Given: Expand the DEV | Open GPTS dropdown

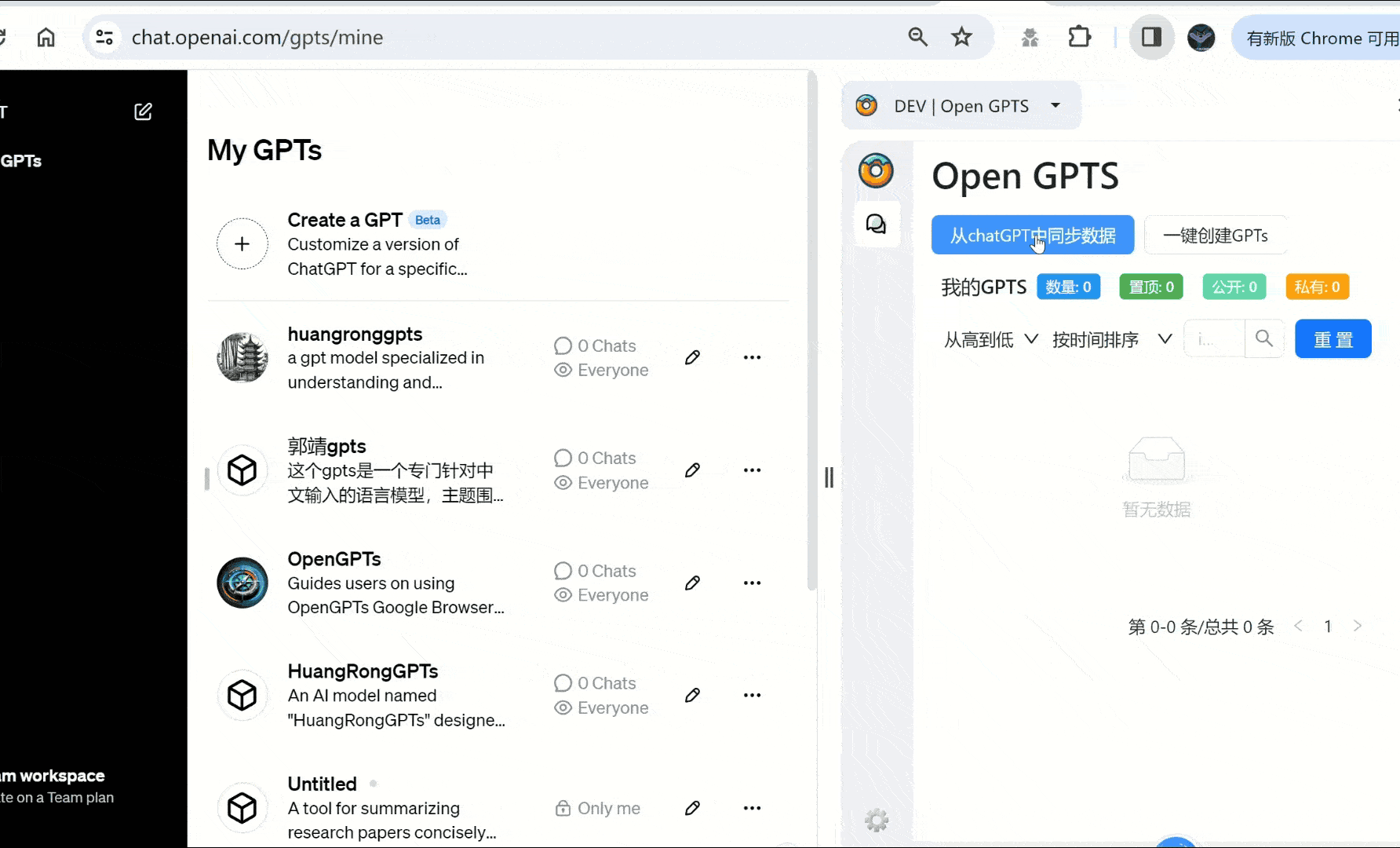Looking at the screenshot, I should [1055, 105].
